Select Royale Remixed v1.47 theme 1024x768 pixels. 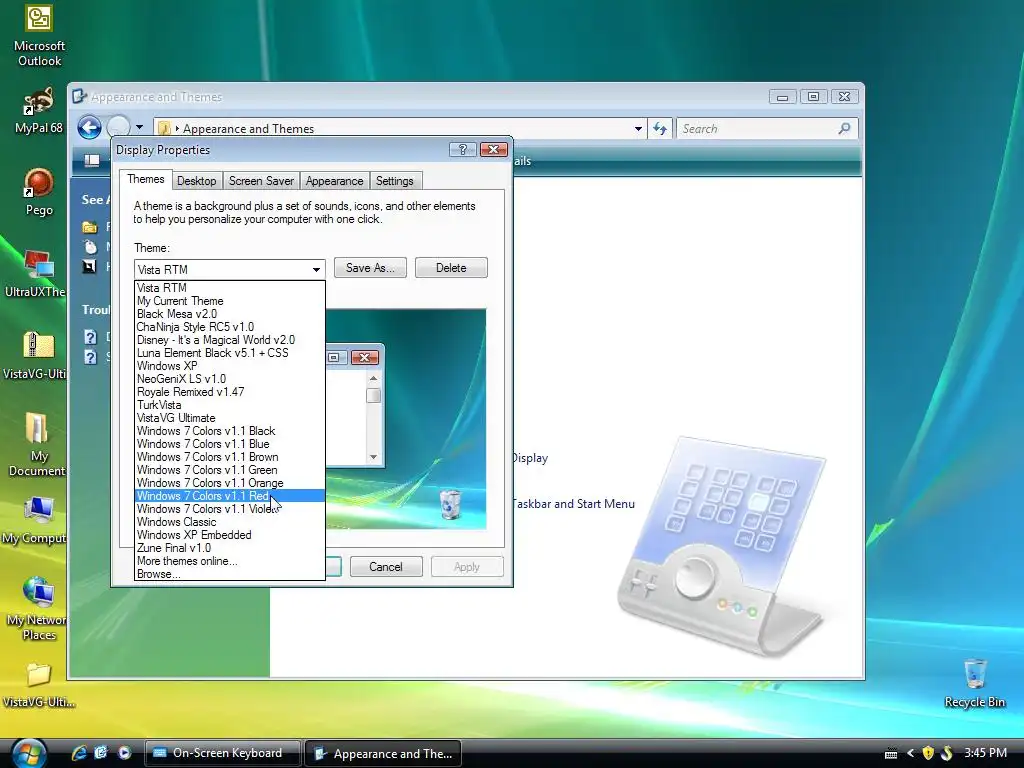tap(230, 392)
